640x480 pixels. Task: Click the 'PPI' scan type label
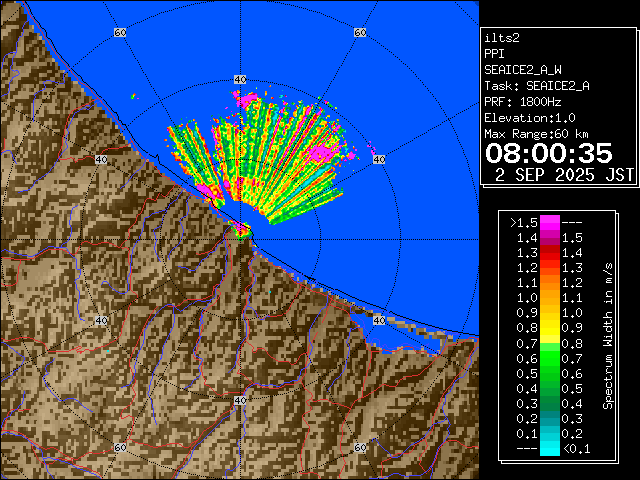(x=494, y=54)
